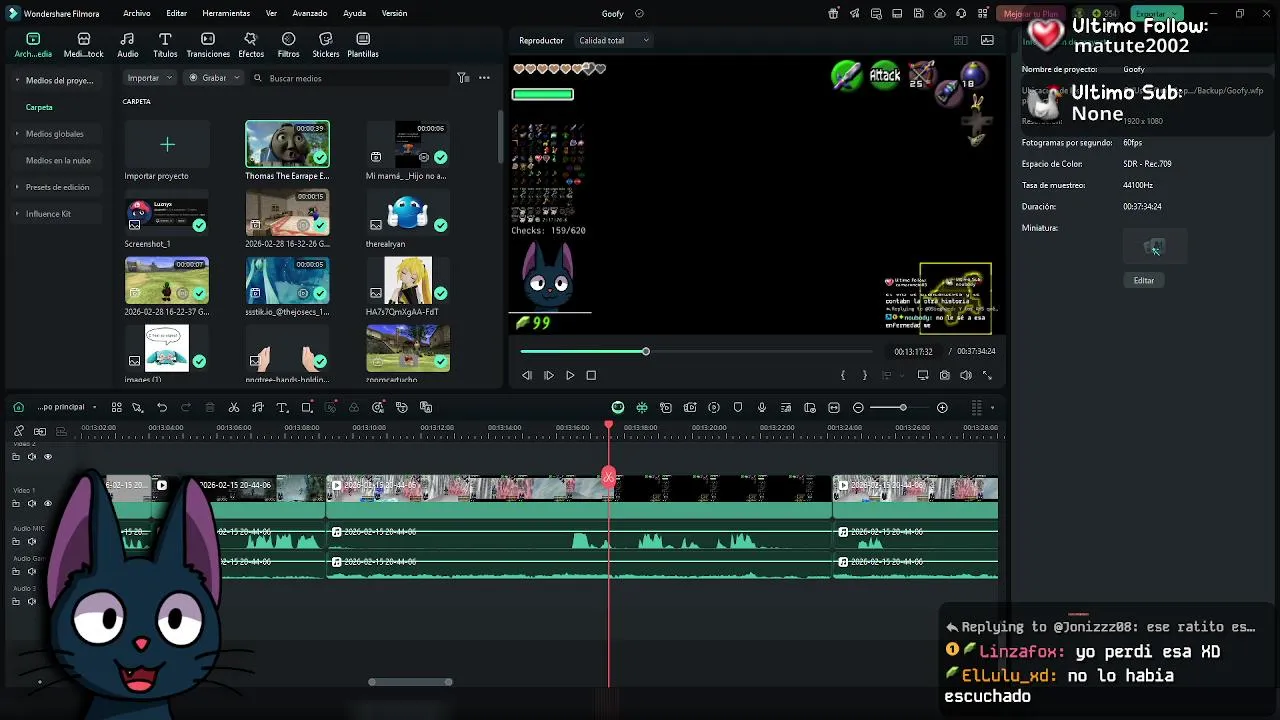Click the mark-in curly brace icon
The image size is (1280, 720).
[x=843, y=375]
